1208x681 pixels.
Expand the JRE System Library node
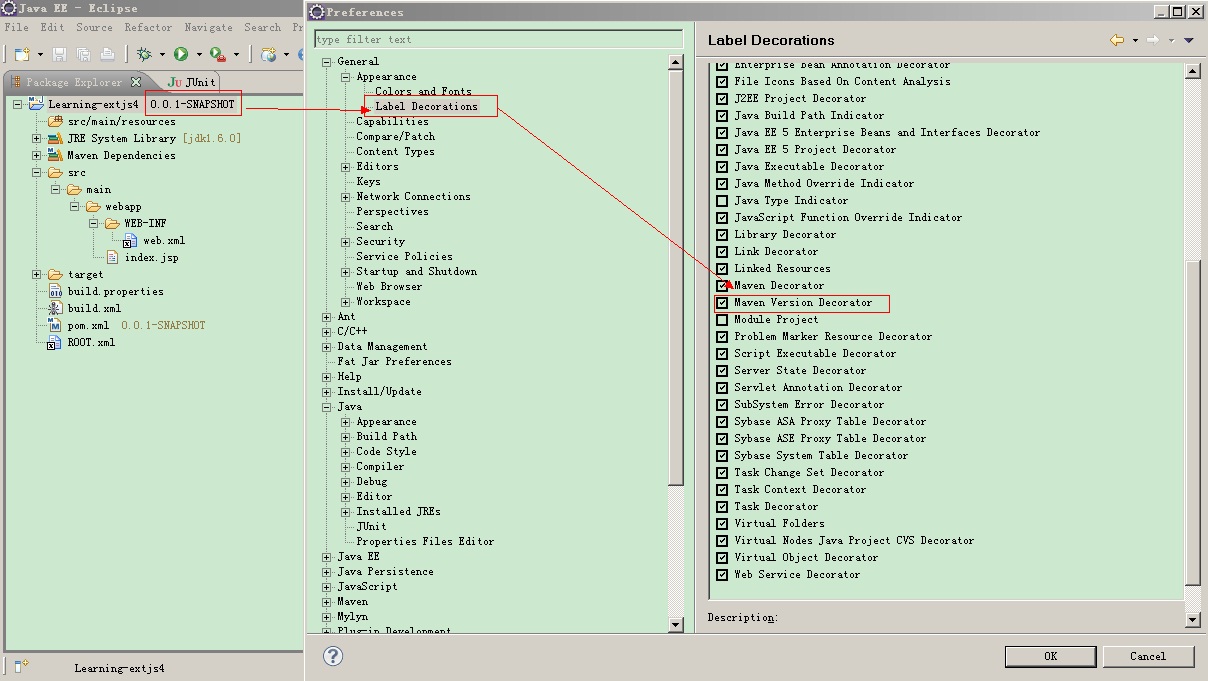37,138
